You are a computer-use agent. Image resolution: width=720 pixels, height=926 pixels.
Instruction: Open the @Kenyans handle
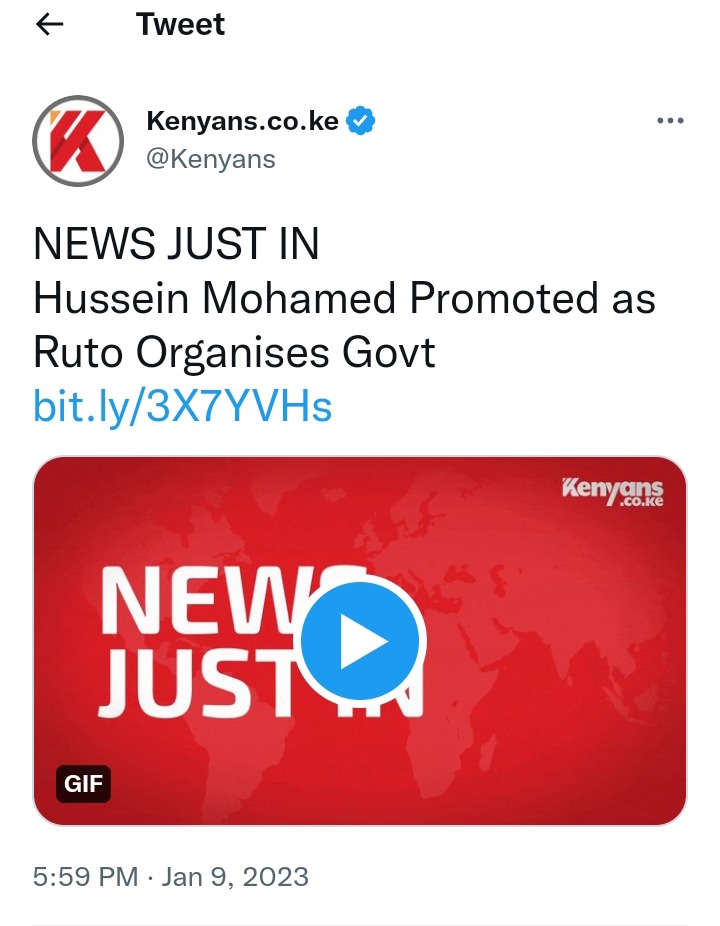pos(210,159)
